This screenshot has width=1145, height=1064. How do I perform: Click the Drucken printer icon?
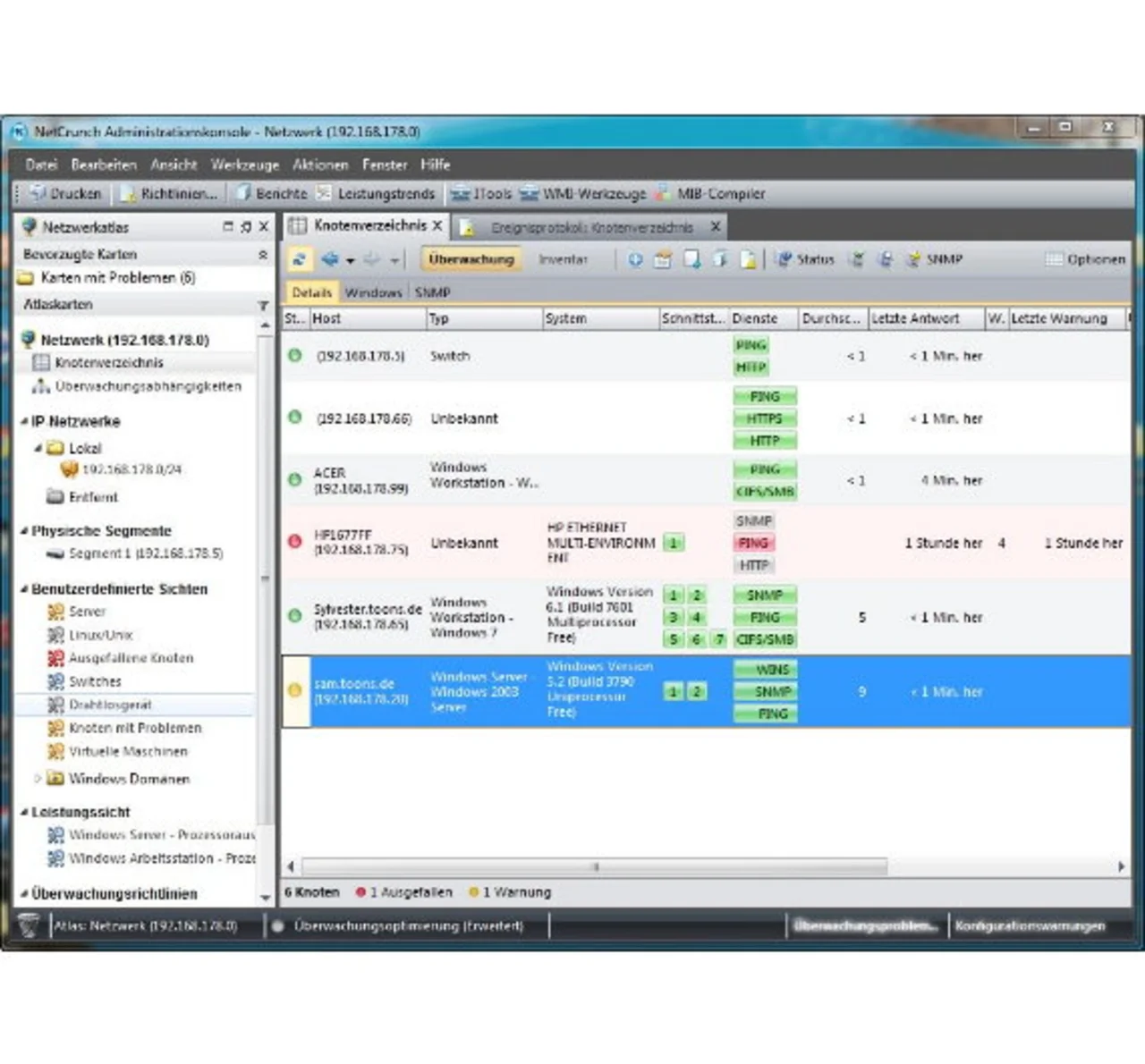38,193
